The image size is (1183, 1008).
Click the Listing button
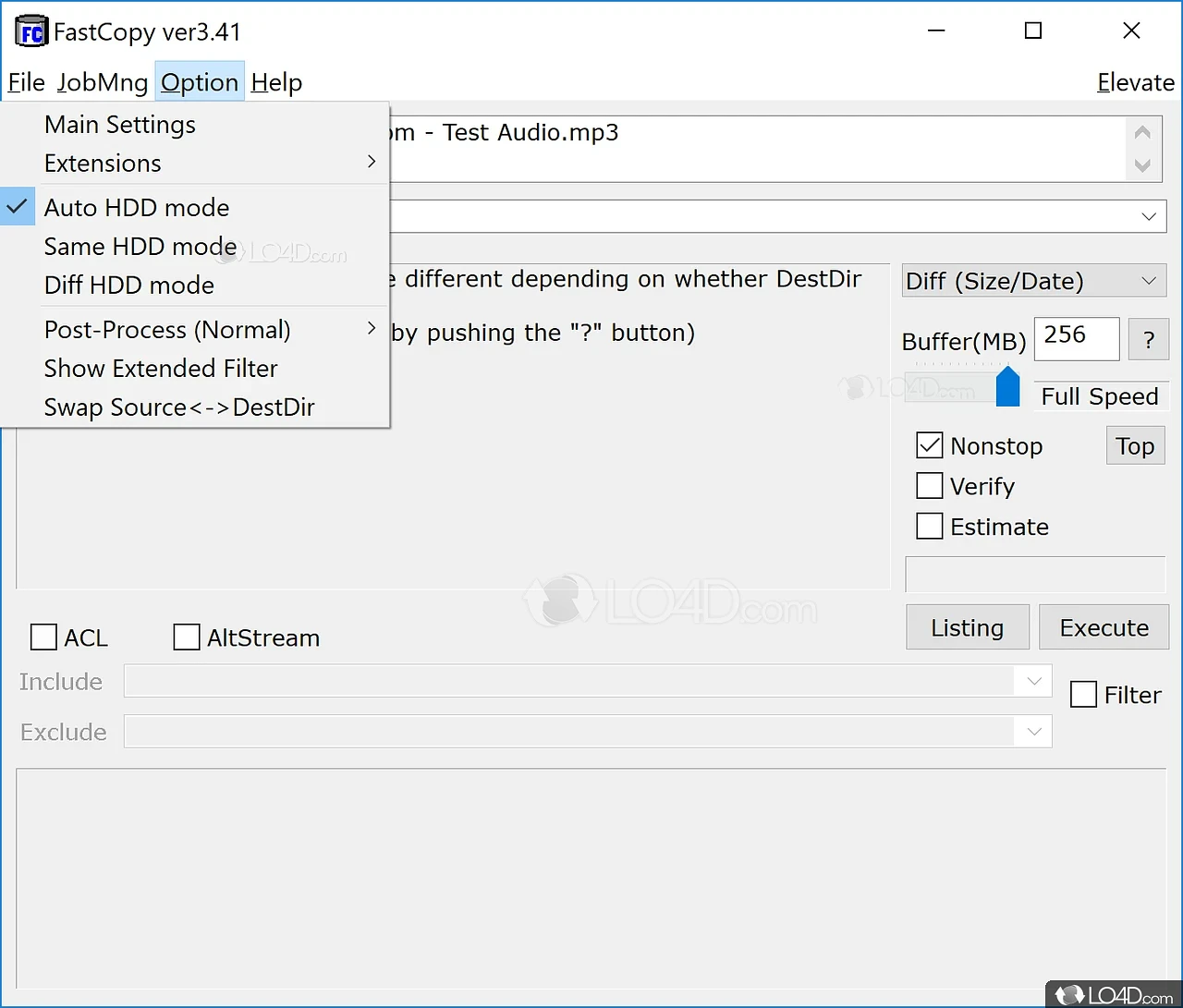[967, 628]
